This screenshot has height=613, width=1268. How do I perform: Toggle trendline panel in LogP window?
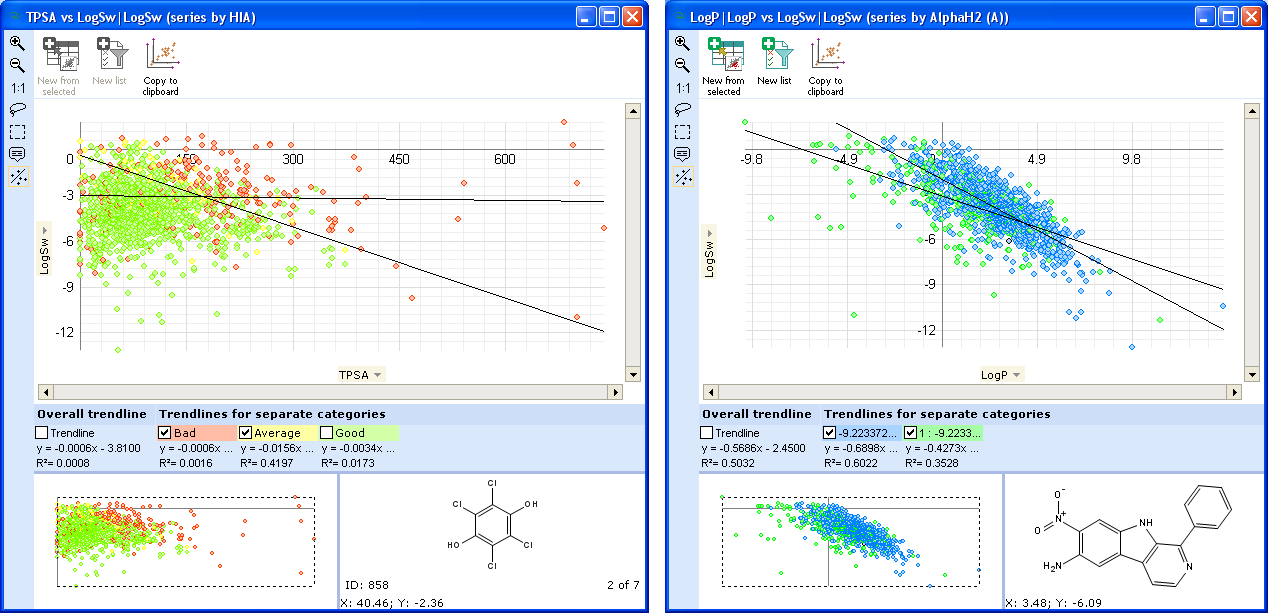point(682,176)
